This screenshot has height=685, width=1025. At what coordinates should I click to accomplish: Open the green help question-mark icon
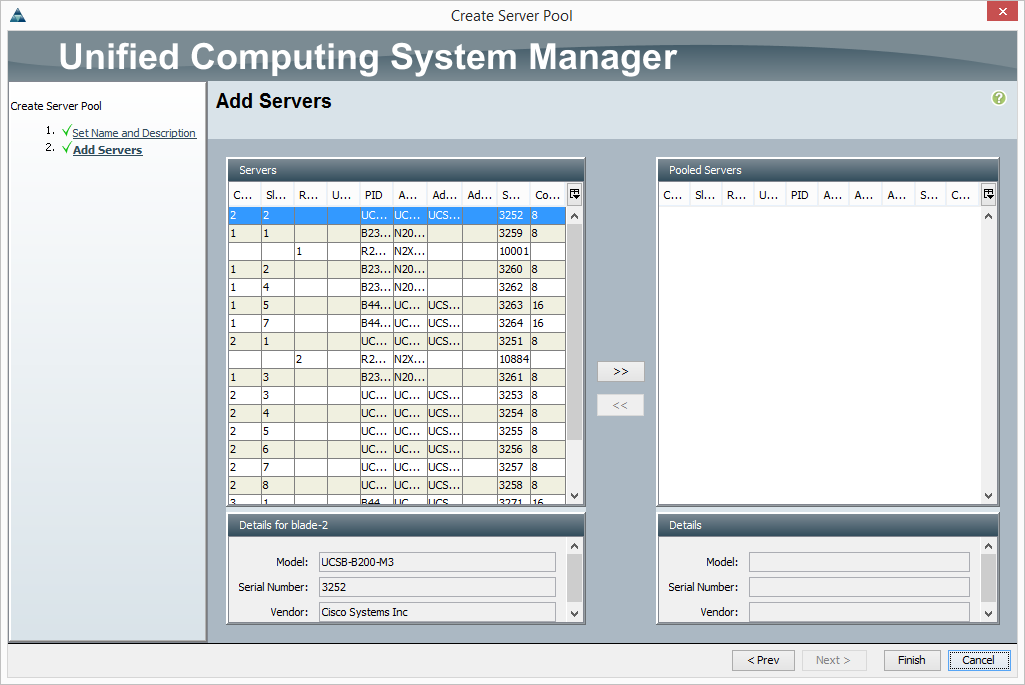(x=998, y=98)
